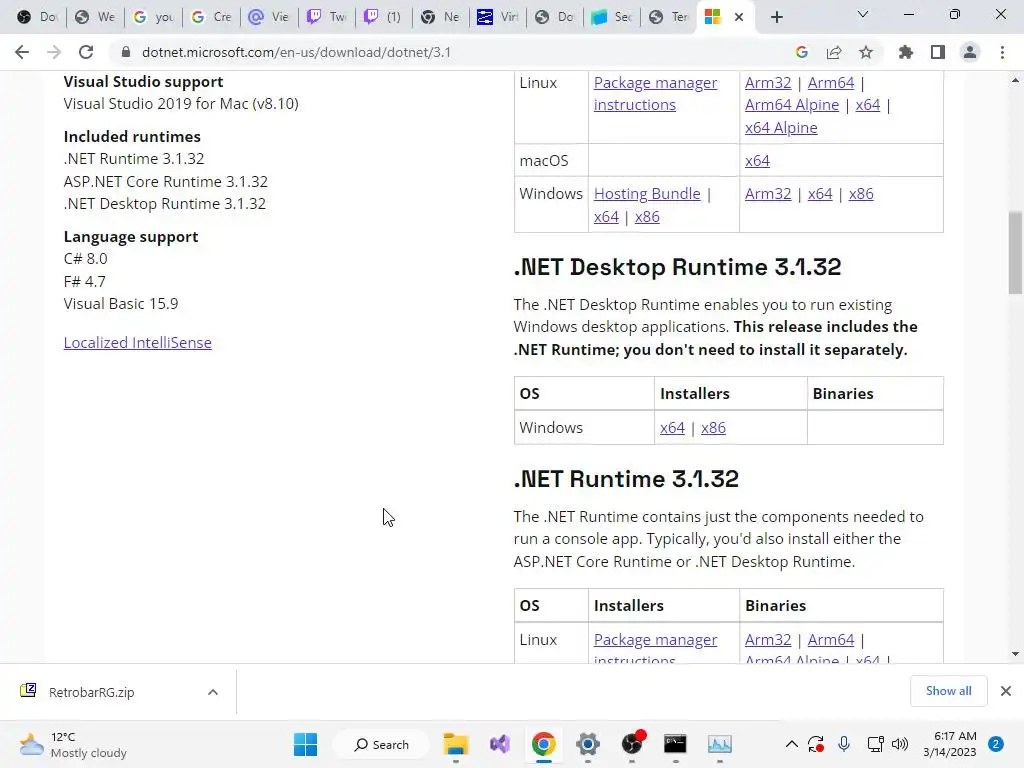Screen dimensions: 1024x768
Task: Share this page via the share icon
Action: coord(834,52)
